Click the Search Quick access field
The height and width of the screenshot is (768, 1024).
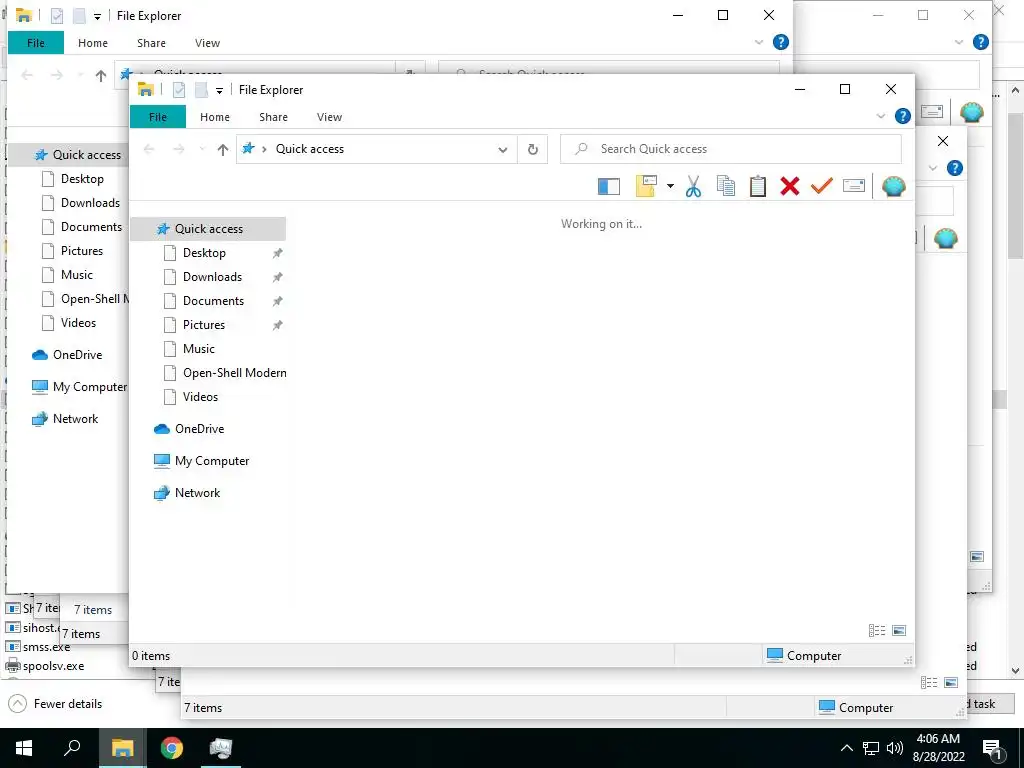pyautogui.click(x=731, y=149)
